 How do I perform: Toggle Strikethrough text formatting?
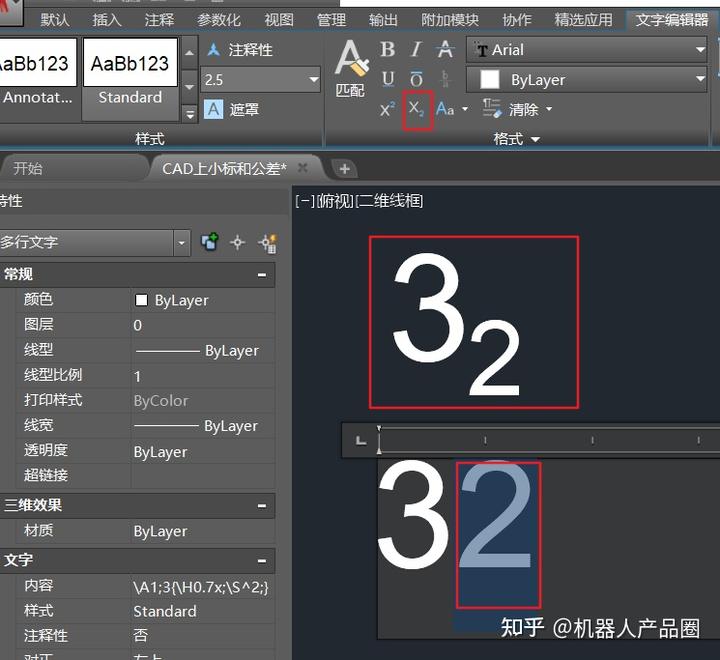[x=445, y=49]
